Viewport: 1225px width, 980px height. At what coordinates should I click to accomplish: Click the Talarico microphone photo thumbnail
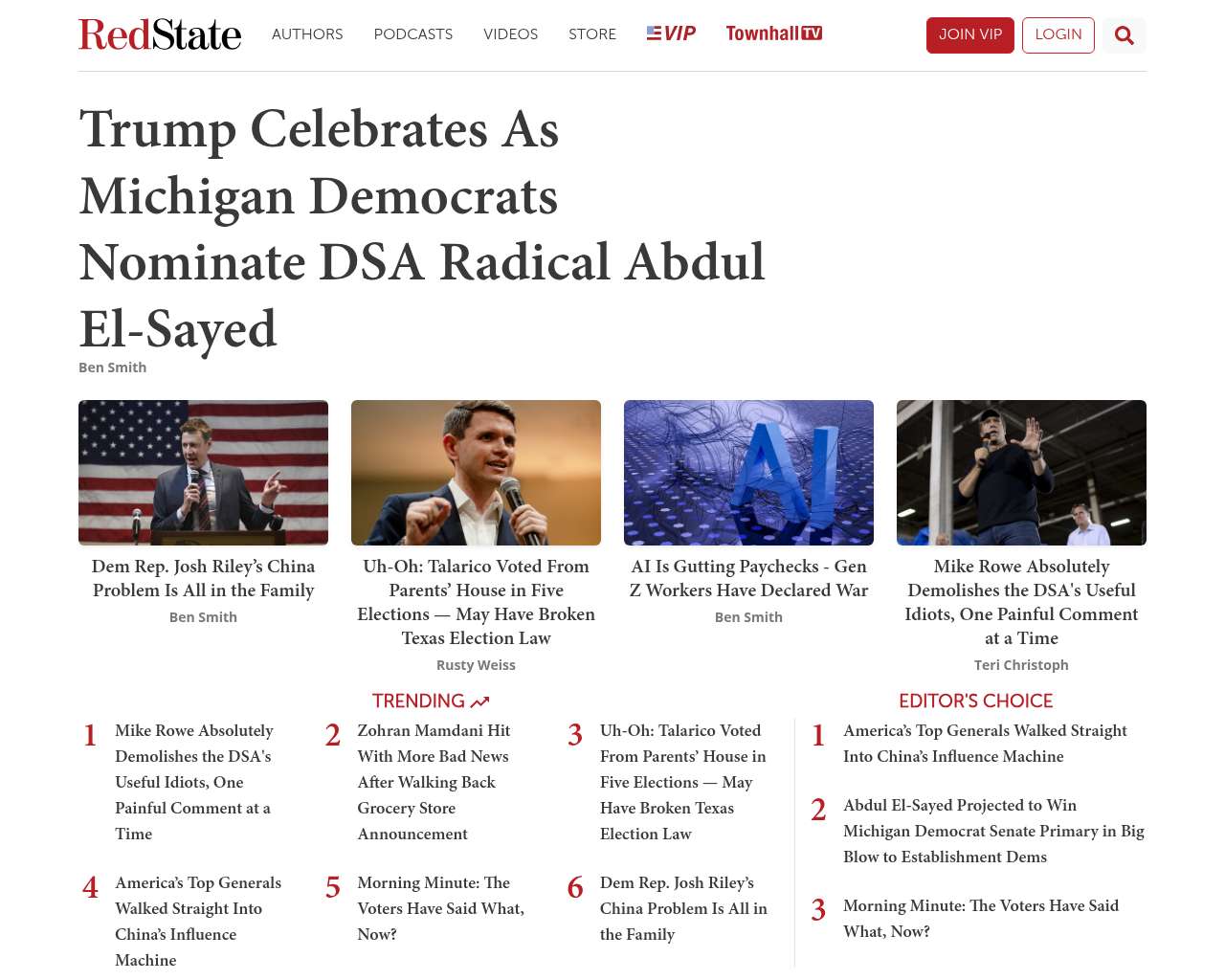476,473
